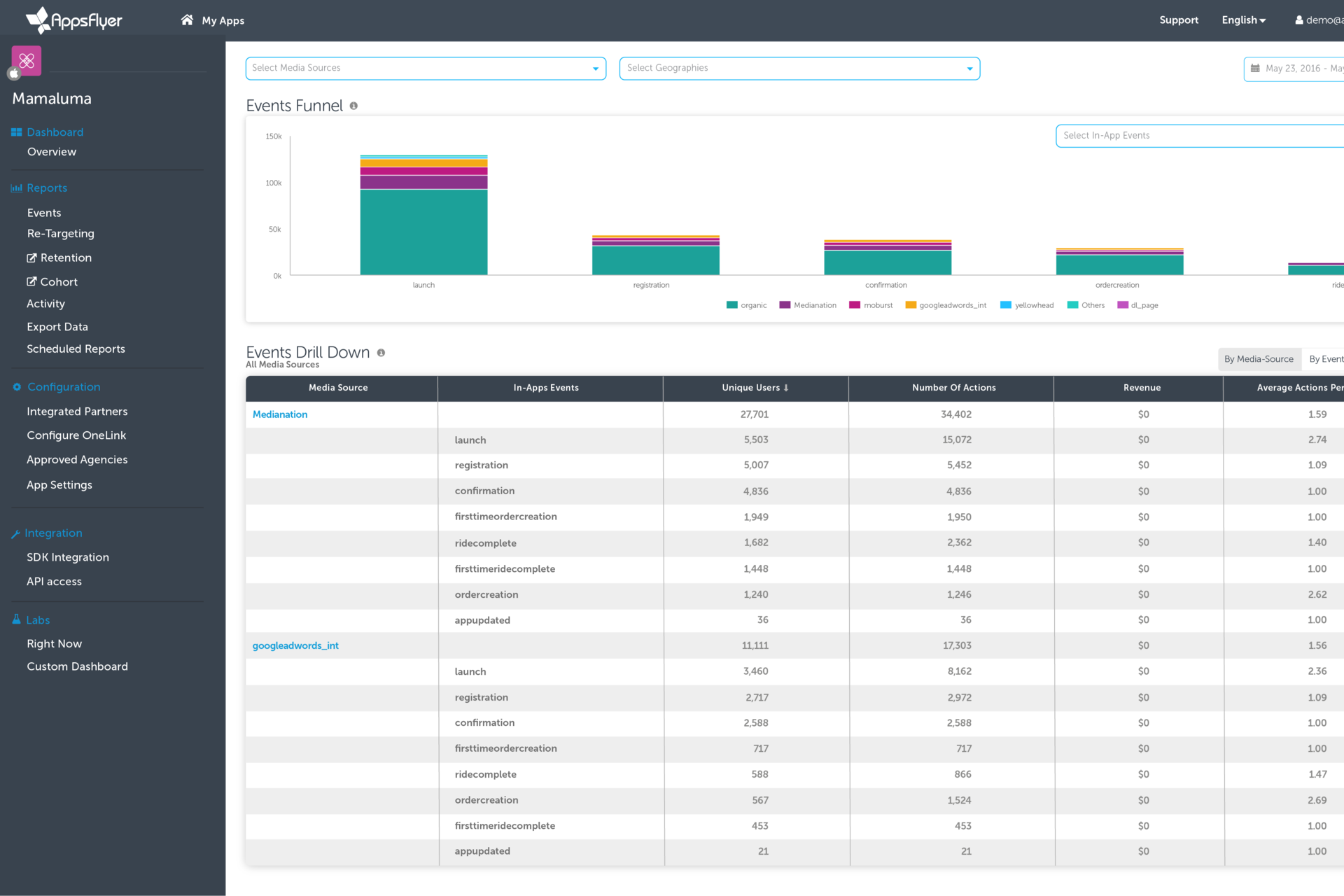Viewport: 1344px width, 896px height.
Task: Click the Mamaluma app icon thumbnail
Action: 27,61
